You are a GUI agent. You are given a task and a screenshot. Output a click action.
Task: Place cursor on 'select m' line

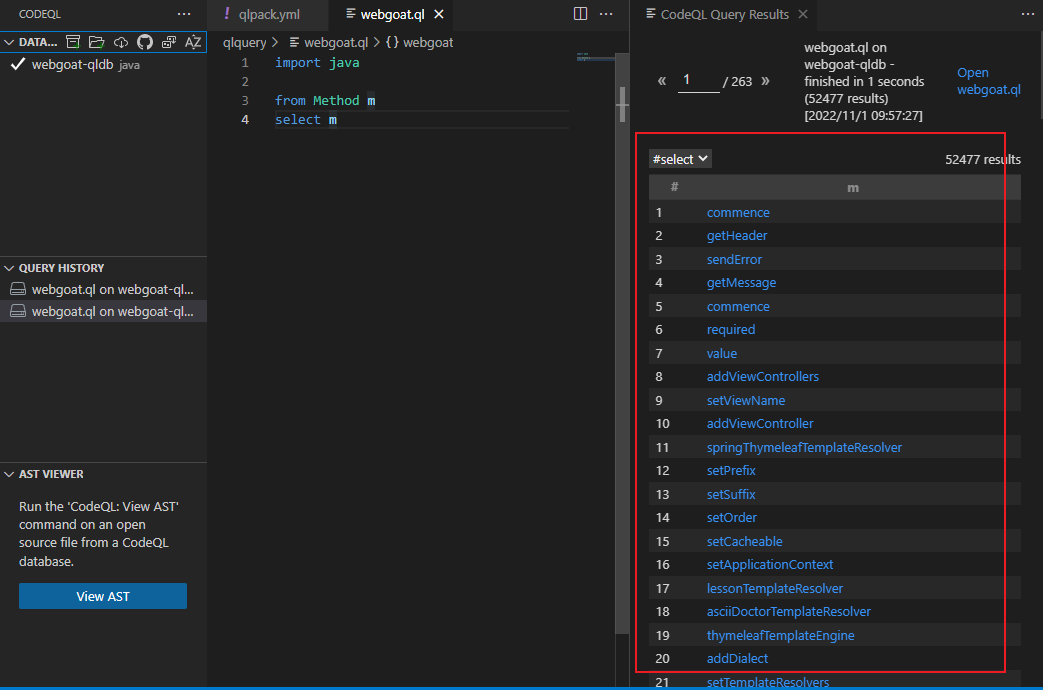306,120
